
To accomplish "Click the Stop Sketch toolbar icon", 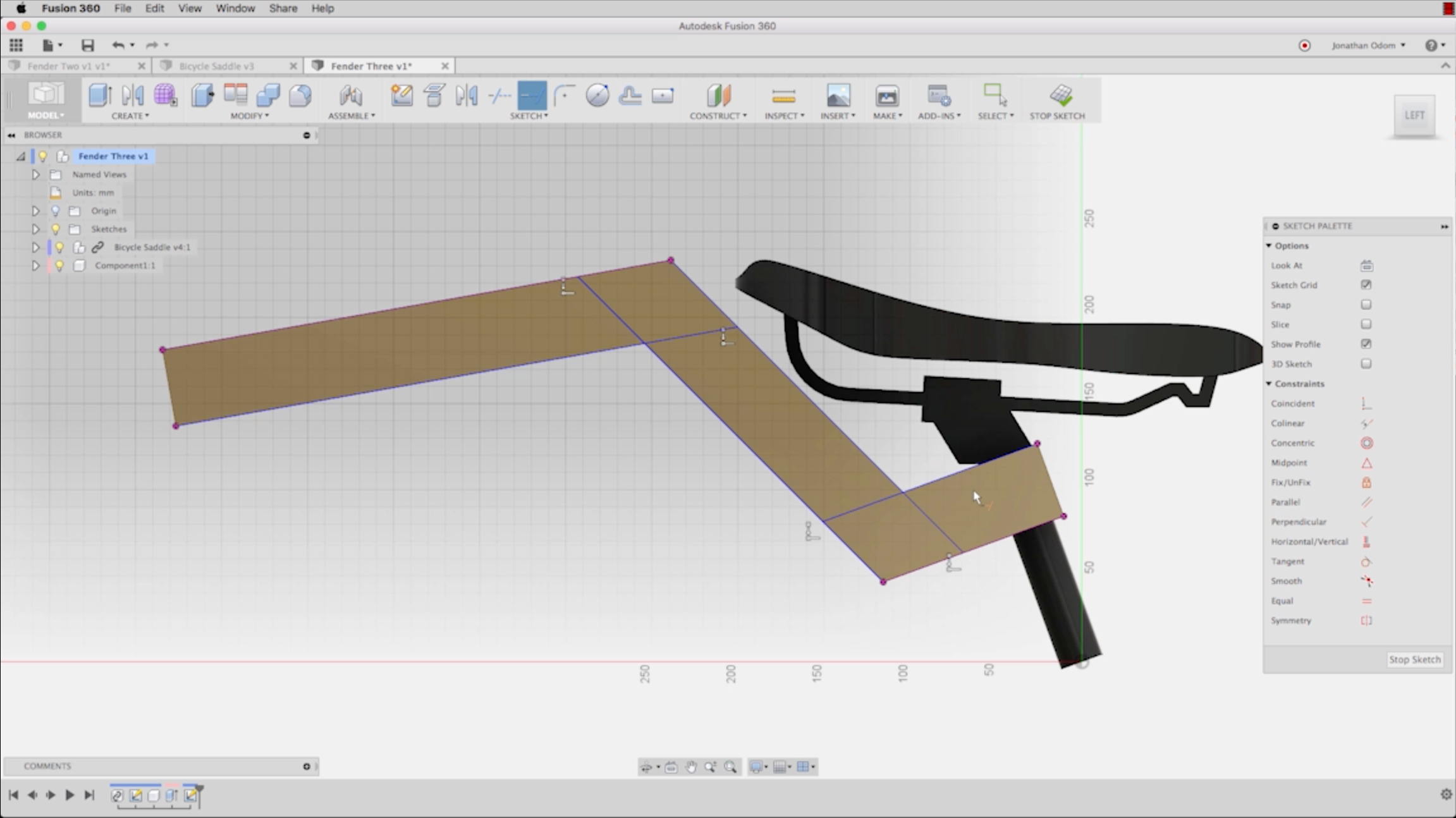I will coord(1060,95).
